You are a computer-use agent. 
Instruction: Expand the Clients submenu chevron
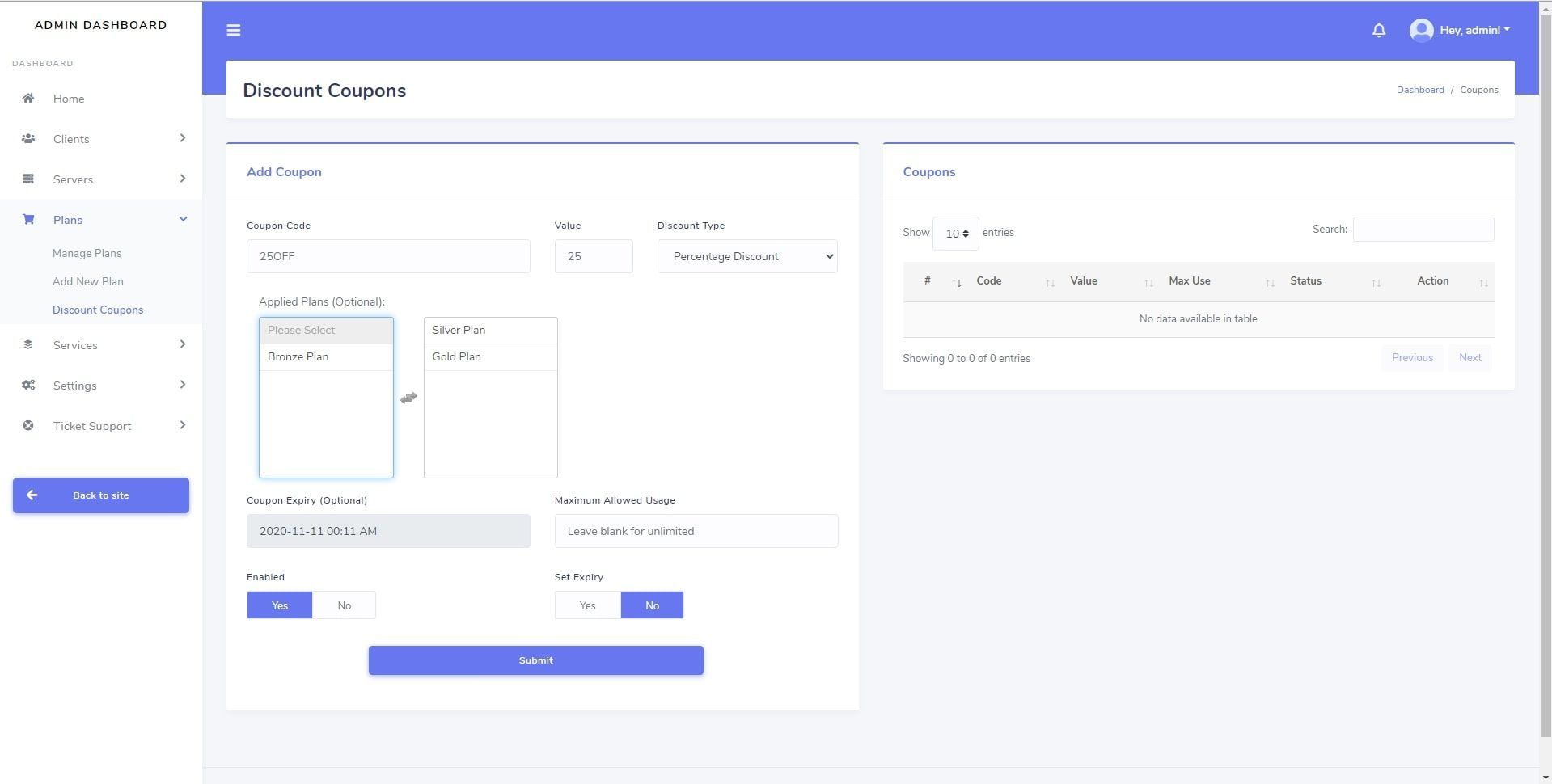tap(183, 138)
